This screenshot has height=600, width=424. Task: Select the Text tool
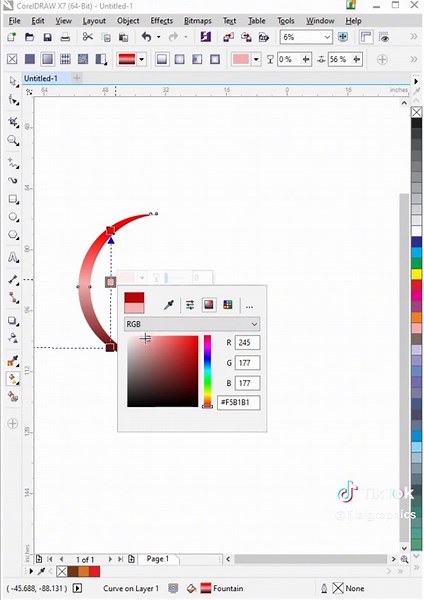[x=13, y=257]
